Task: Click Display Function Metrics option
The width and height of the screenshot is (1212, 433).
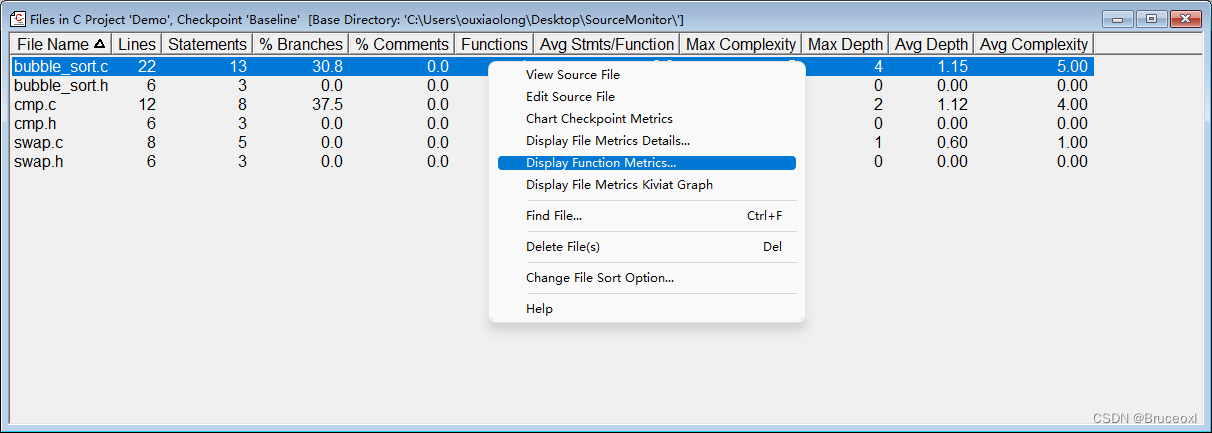Action: point(600,163)
